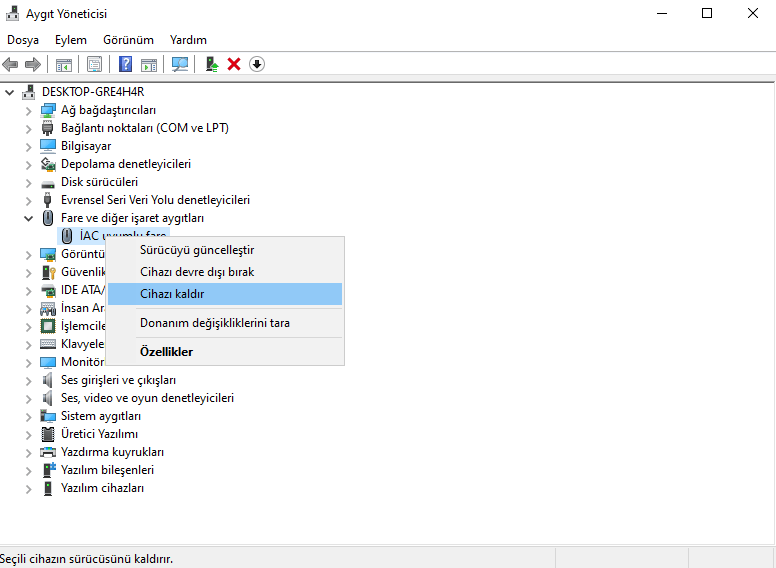Click the blue question mark Help icon

coord(126,64)
